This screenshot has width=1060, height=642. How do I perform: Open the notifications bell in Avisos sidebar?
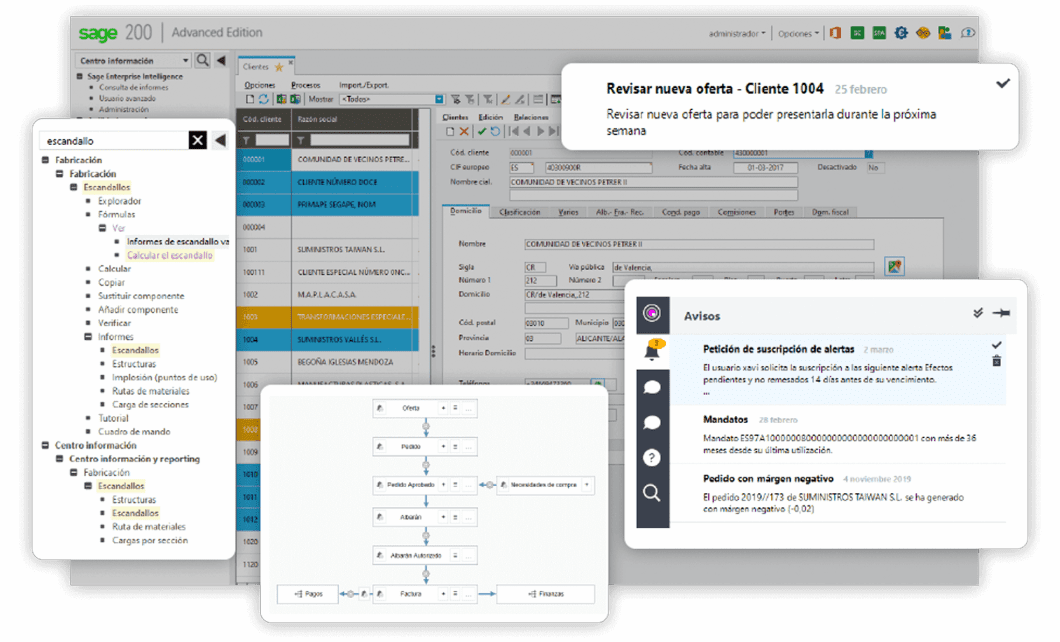point(652,351)
